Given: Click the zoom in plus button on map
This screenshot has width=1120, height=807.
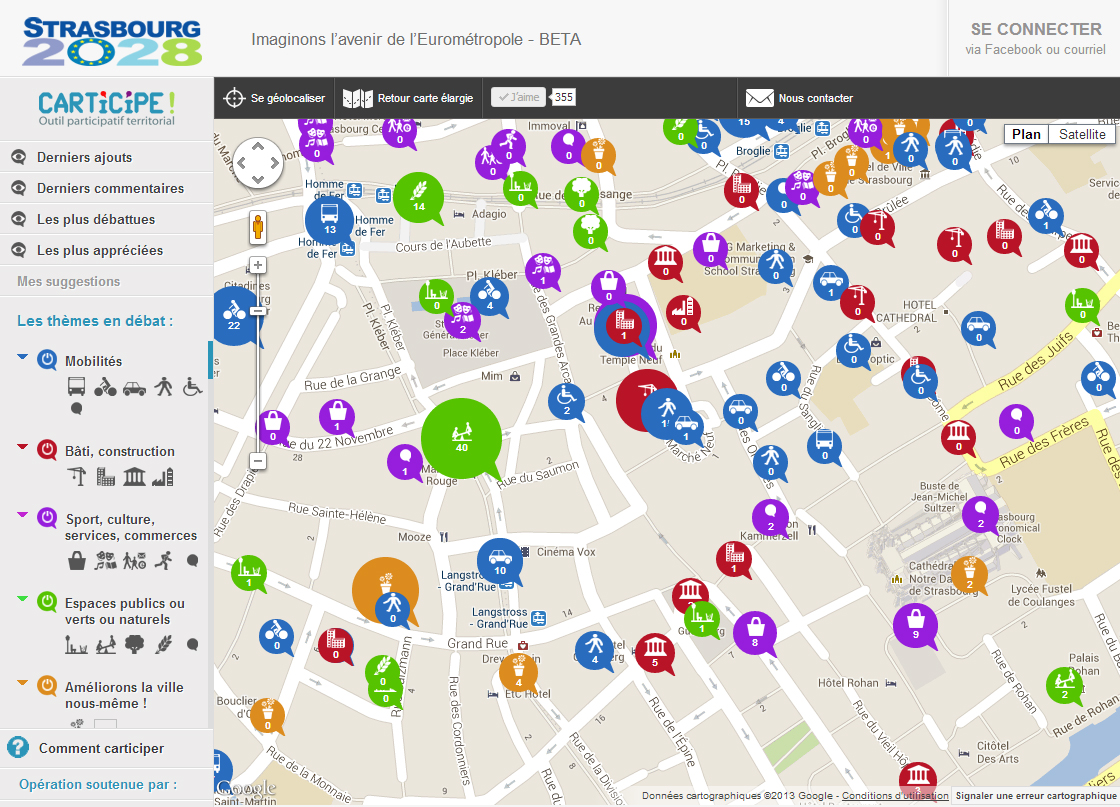Looking at the screenshot, I should coord(258,265).
